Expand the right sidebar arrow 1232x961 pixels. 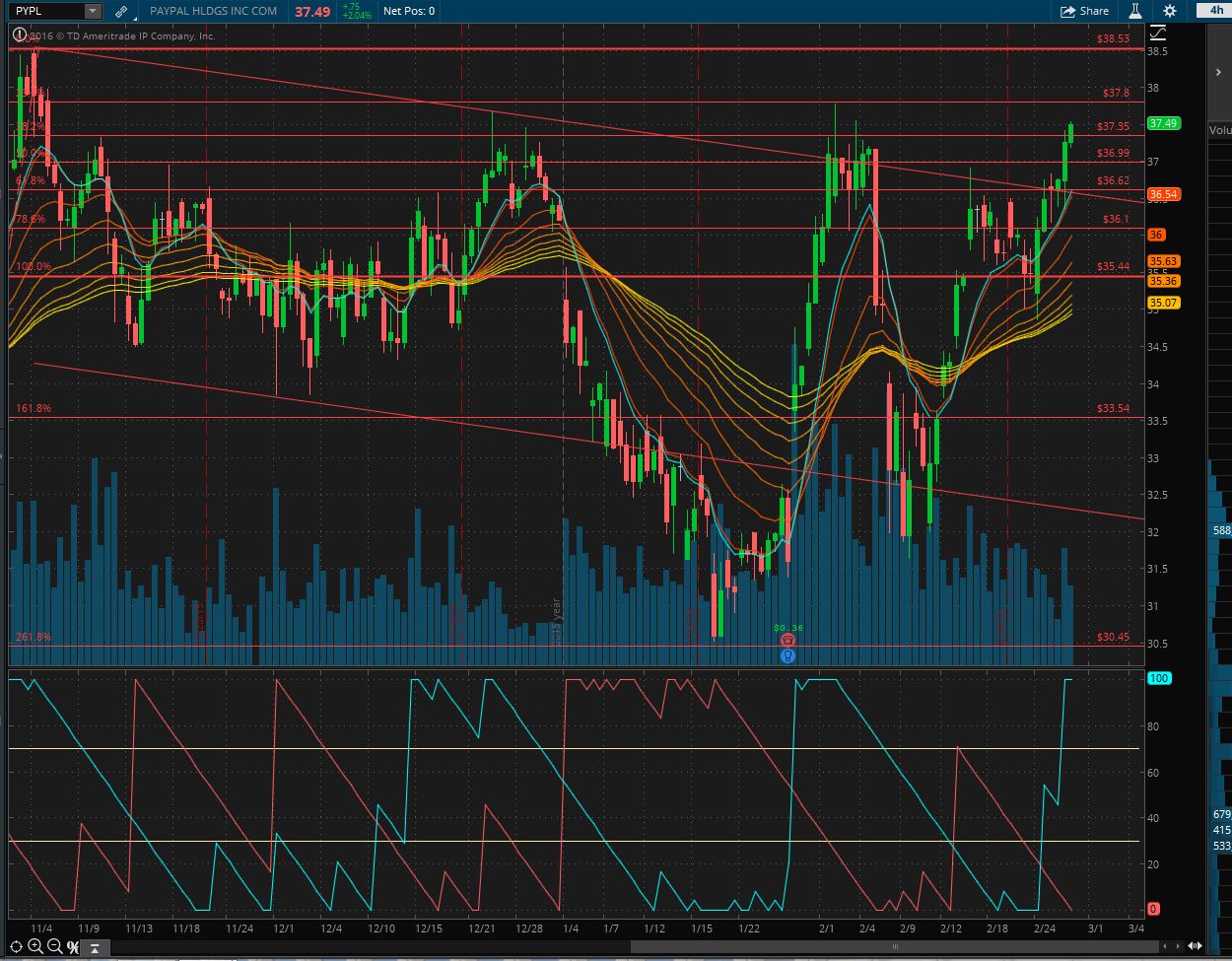tap(1218, 72)
